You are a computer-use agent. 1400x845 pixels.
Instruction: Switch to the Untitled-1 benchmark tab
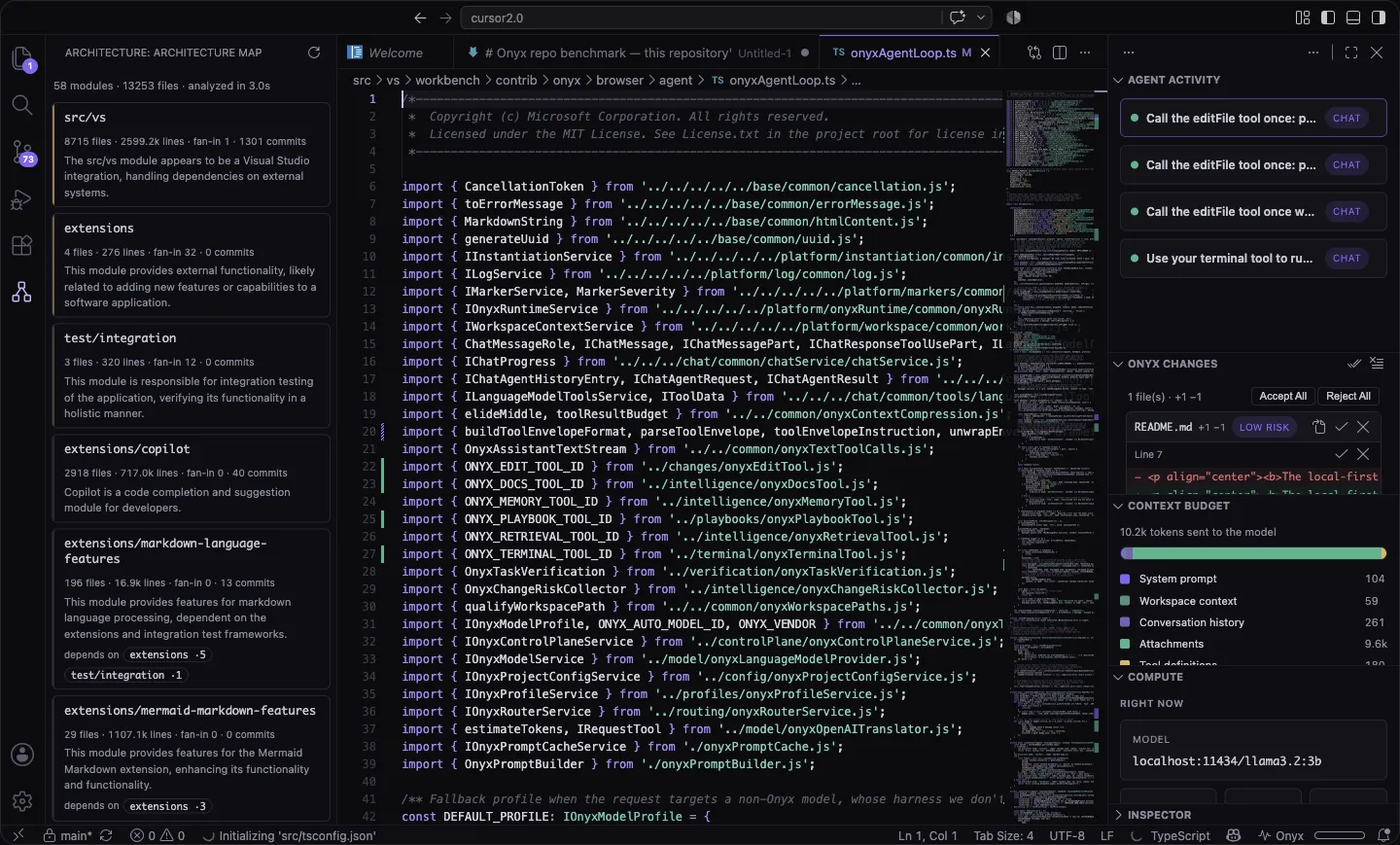pos(637,53)
